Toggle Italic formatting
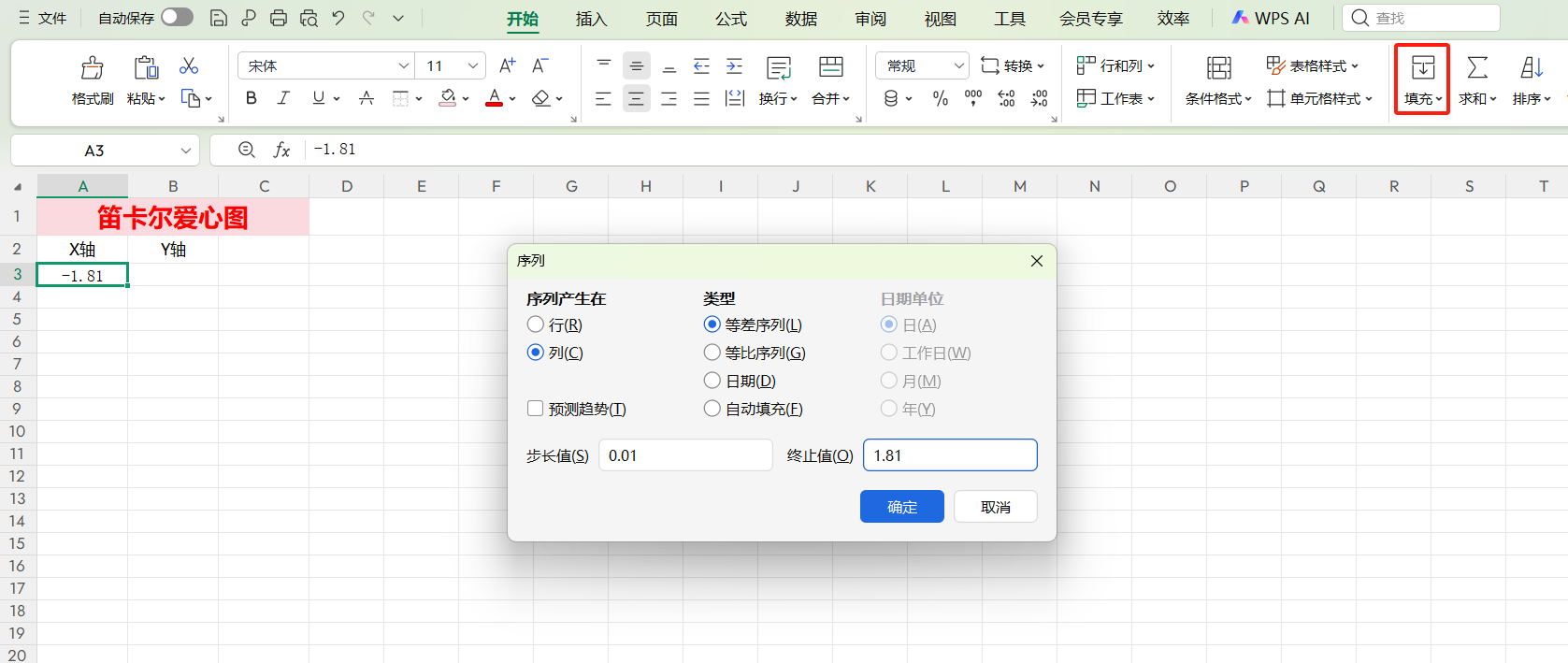 click(x=283, y=98)
